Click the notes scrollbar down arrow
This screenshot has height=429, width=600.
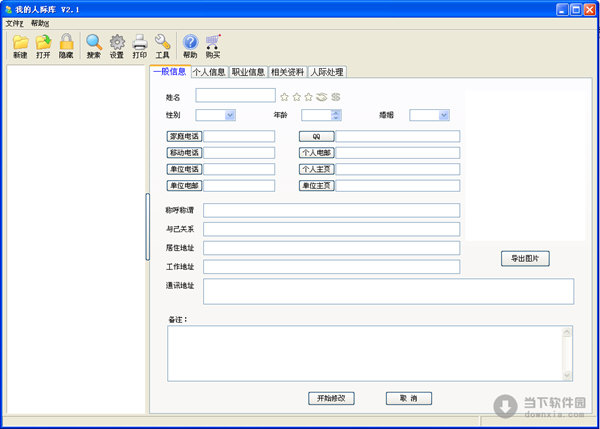567,375
